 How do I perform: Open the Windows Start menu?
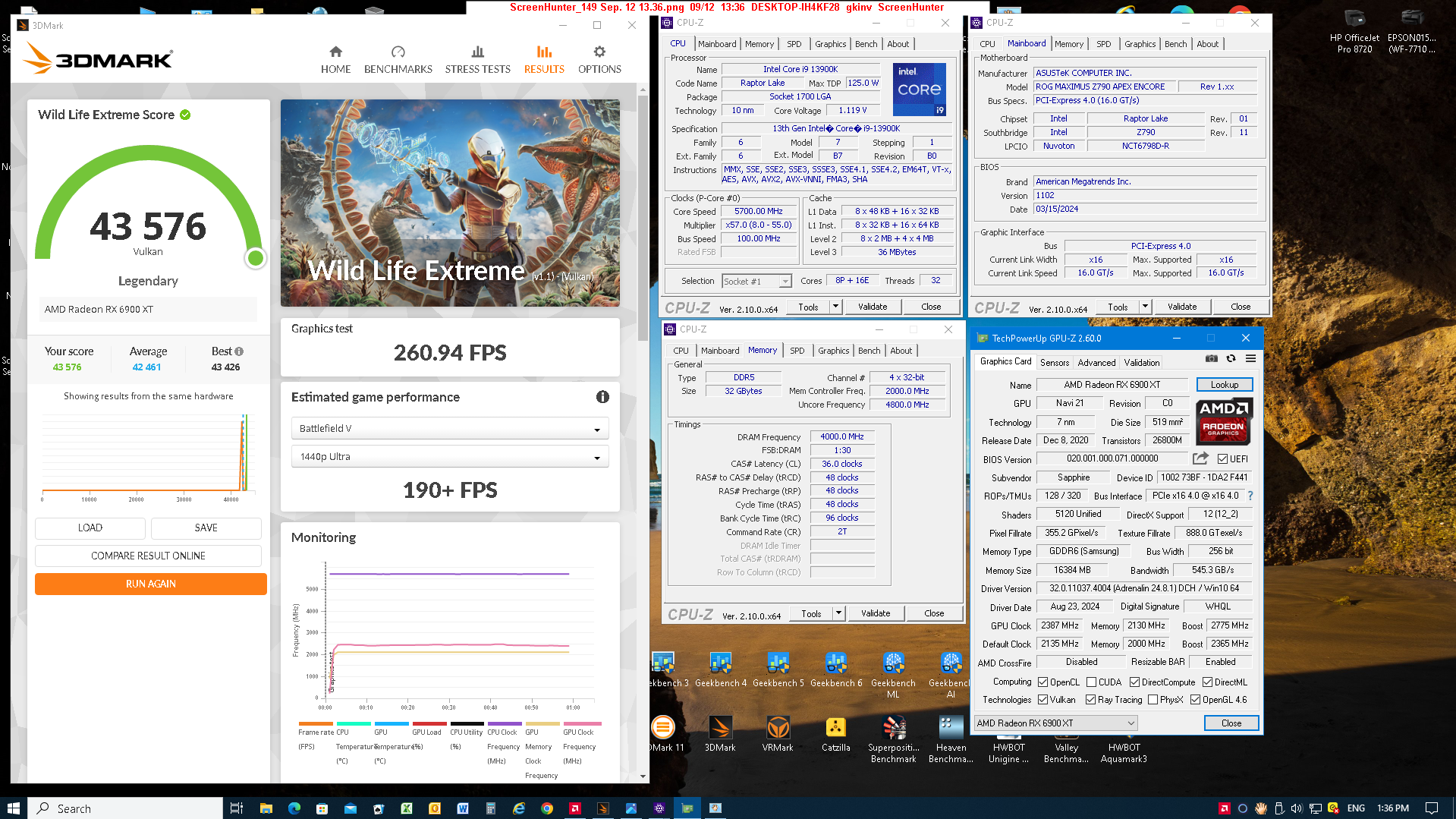pos(13,808)
